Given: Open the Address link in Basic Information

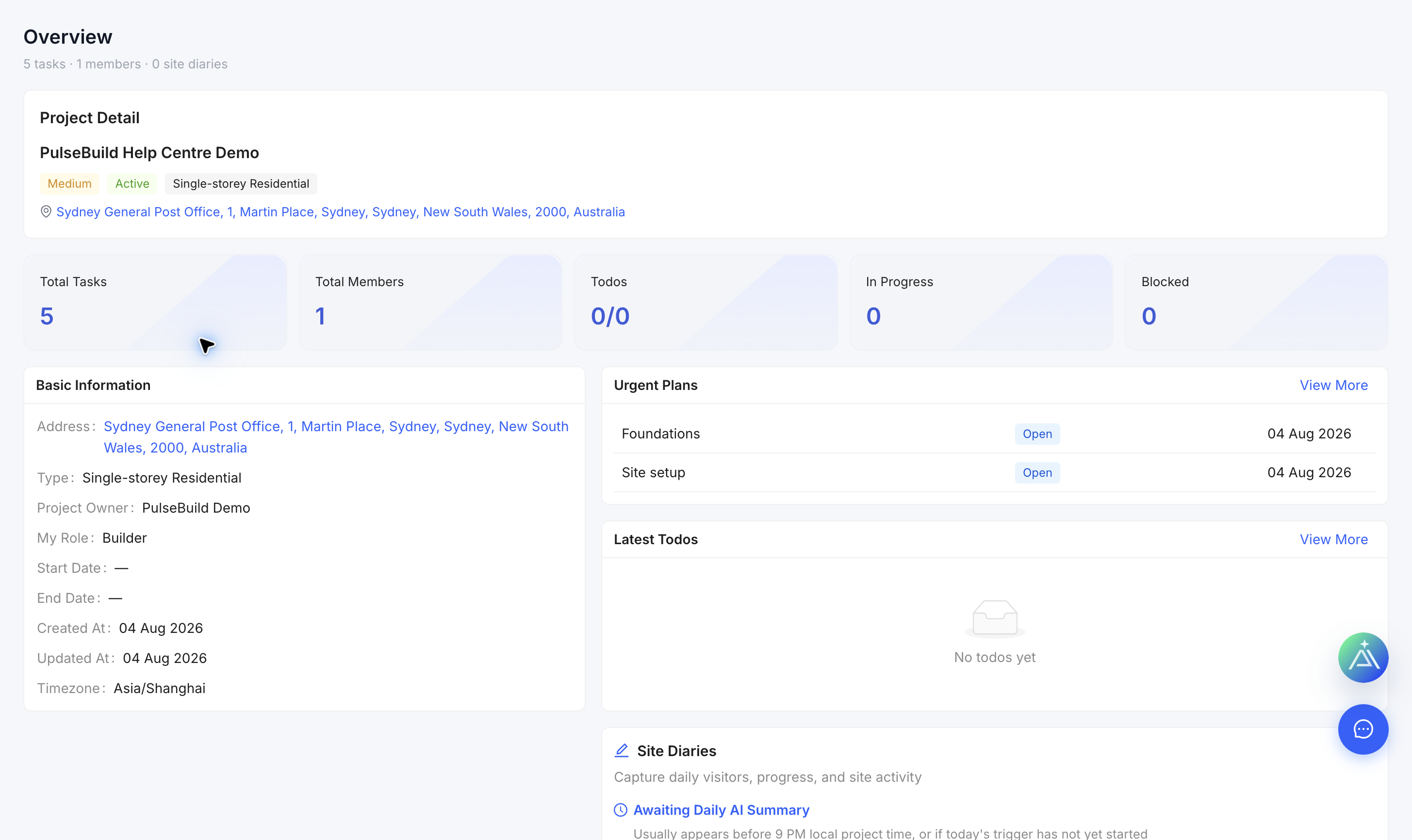Looking at the screenshot, I should [x=336, y=437].
